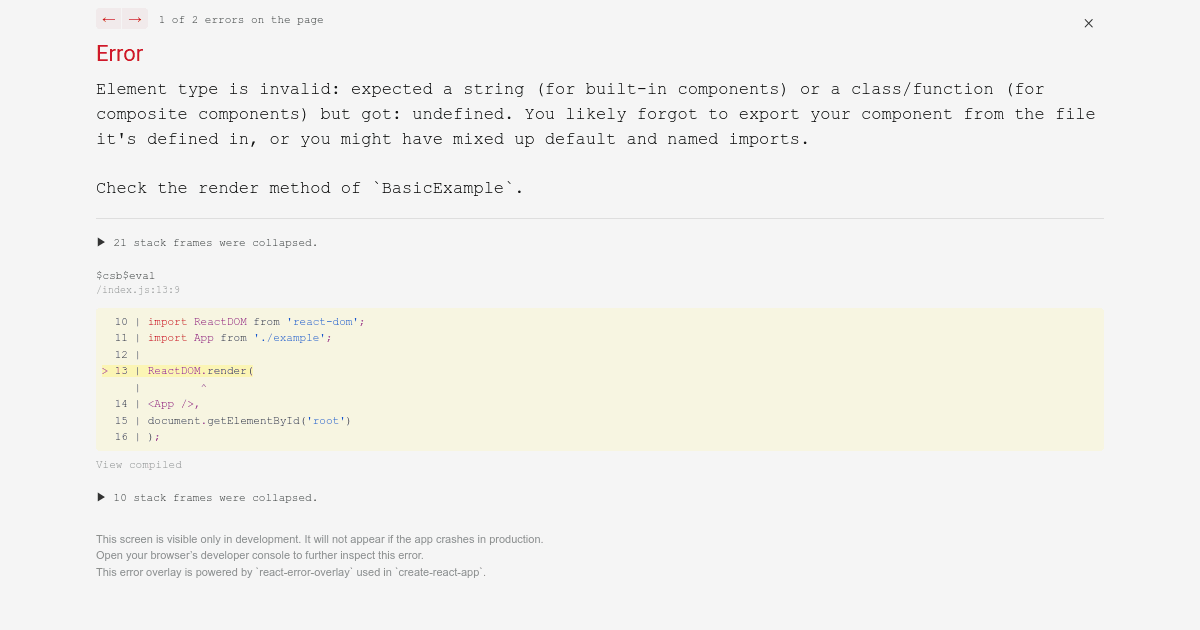Expand the 21 collapsed stack frames
The image size is (1200, 630).
(x=216, y=242)
